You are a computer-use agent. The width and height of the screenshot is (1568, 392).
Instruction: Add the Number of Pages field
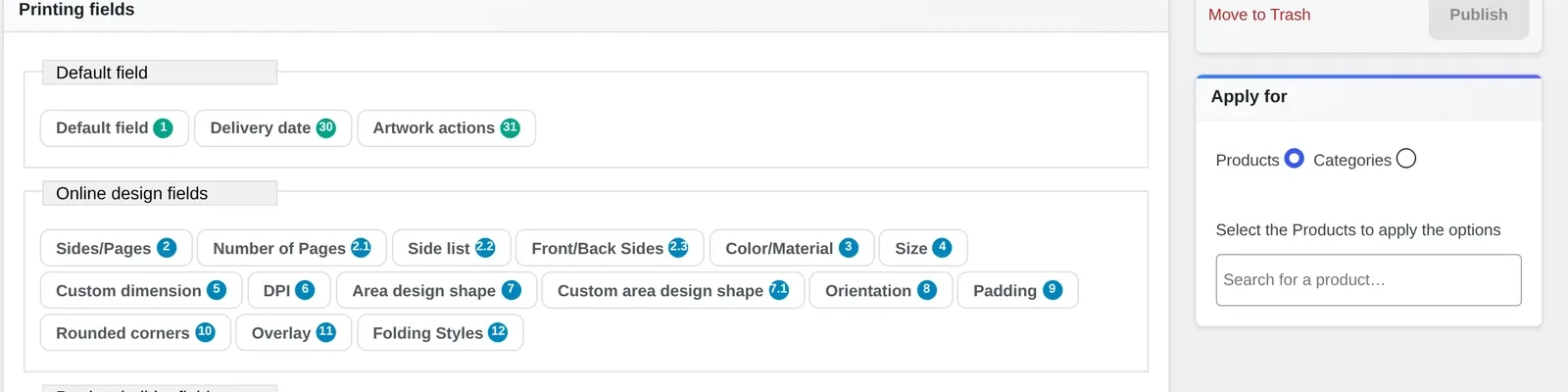tap(291, 248)
